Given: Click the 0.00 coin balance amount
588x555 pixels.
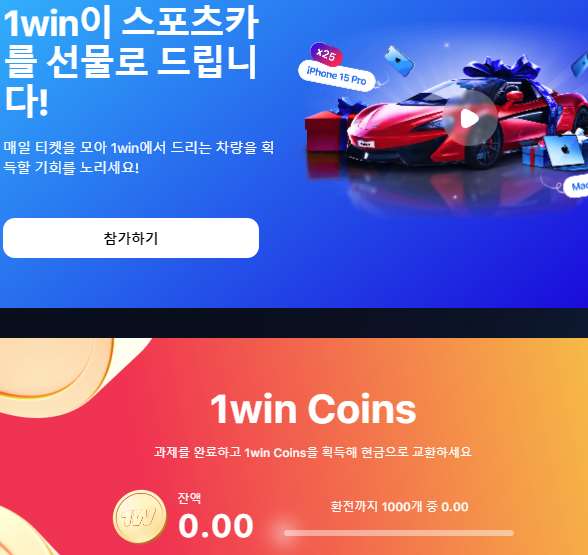Looking at the screenshot, I should [216, 526].
